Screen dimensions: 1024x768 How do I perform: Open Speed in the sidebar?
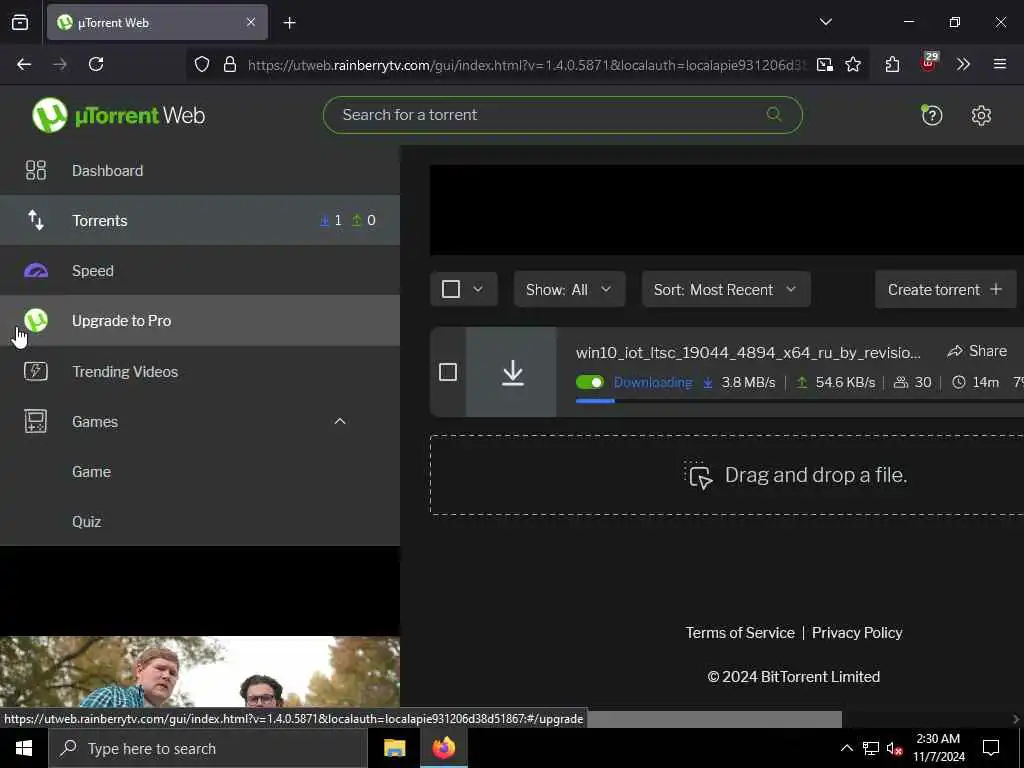pos(200,270)
